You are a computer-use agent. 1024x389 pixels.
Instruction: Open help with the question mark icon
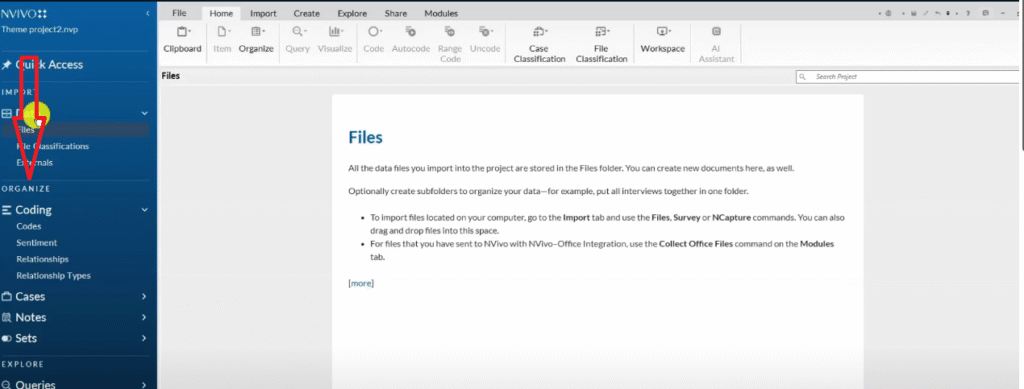click(968, 13)
